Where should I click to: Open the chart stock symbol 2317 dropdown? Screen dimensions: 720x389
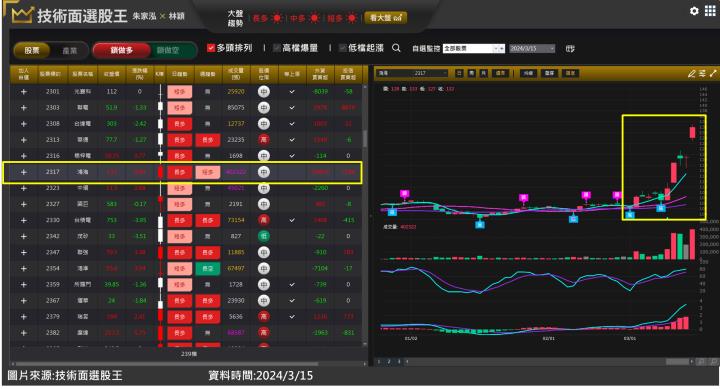(x=412, y=73)
